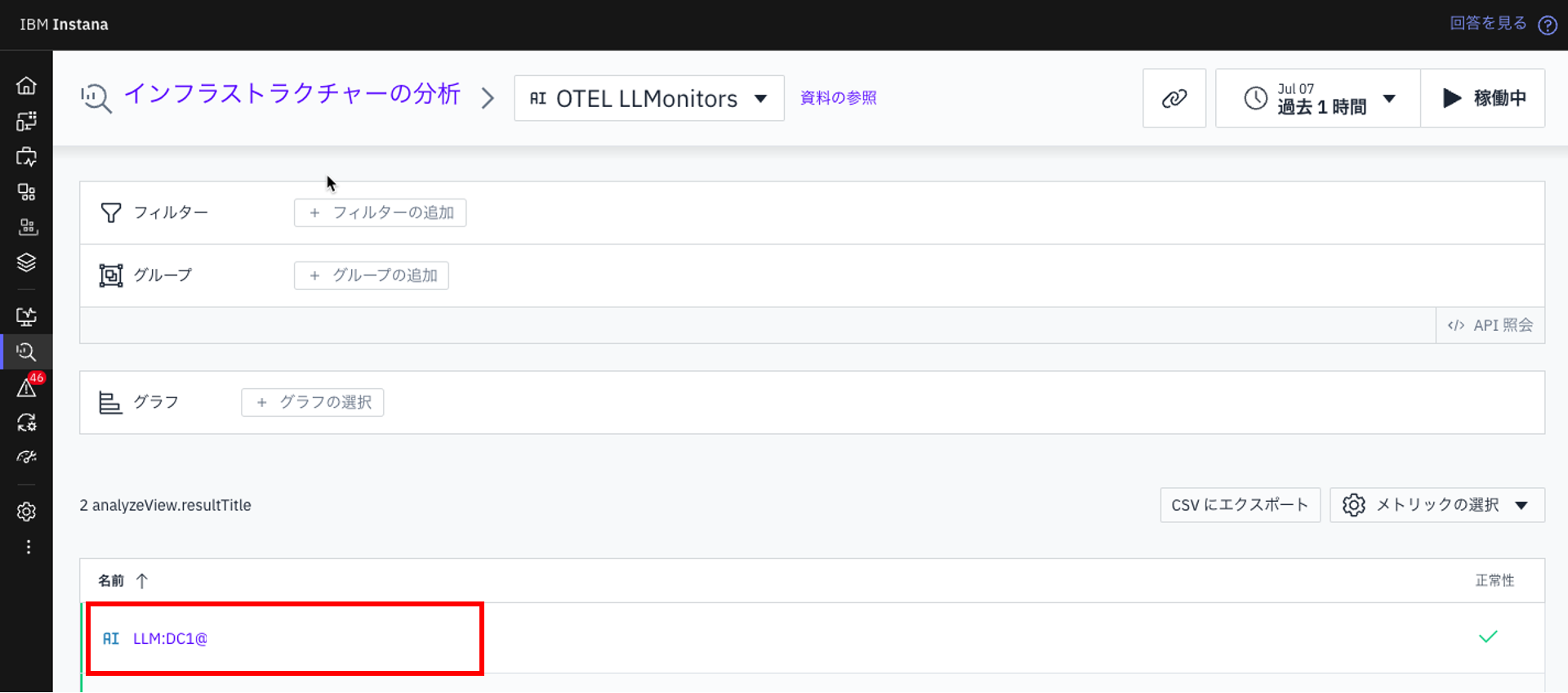Open the applications sidebar icon
The height and width of the screenshot is (693, 1568).
[x=26, y=192]
